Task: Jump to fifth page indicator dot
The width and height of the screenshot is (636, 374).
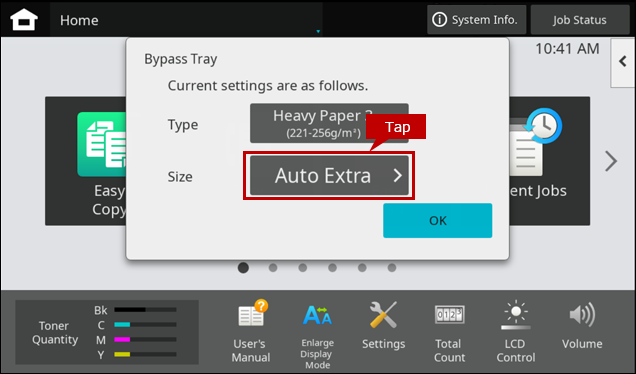Action: [x=362, y=268]
